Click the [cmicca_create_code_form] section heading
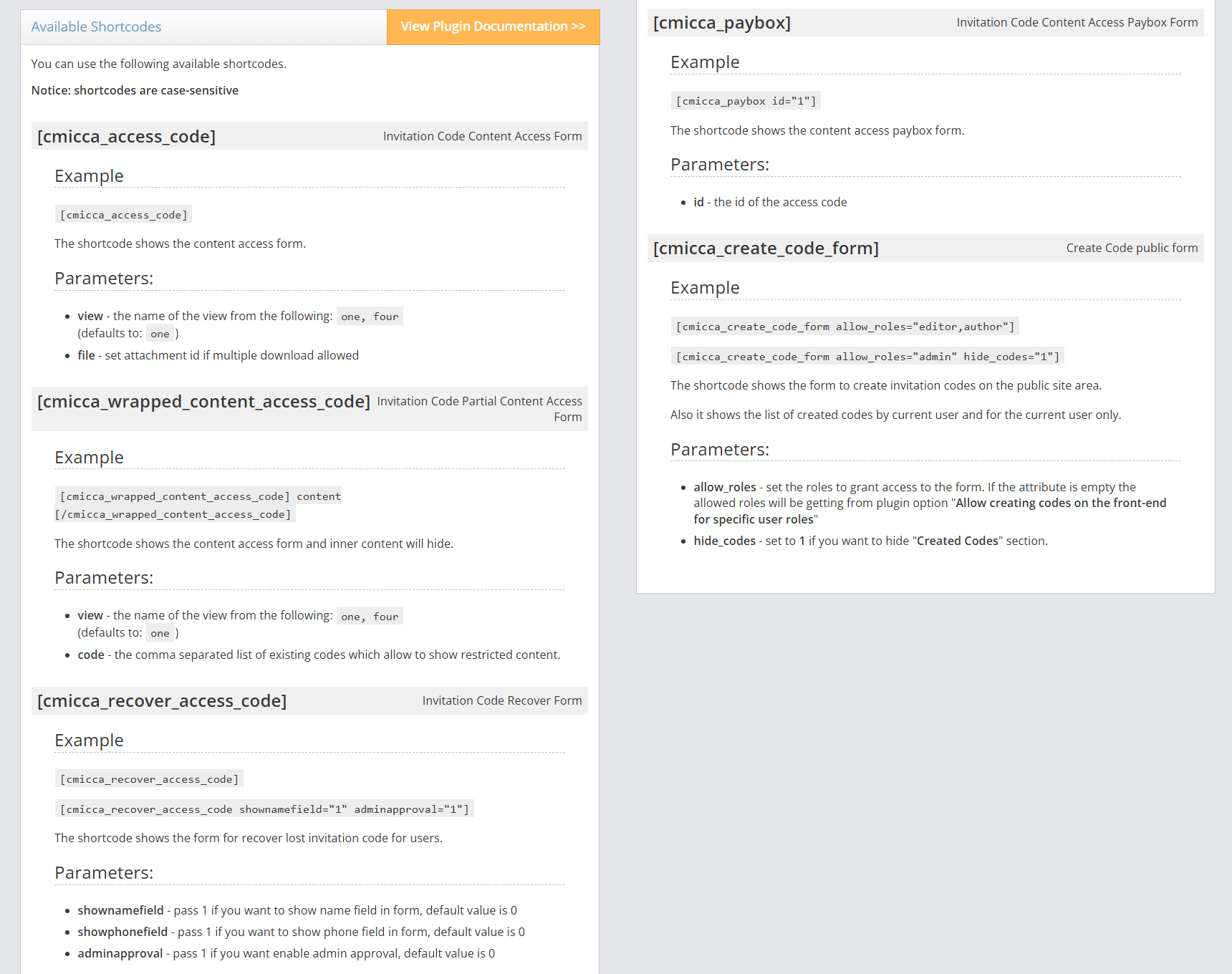 766,249
